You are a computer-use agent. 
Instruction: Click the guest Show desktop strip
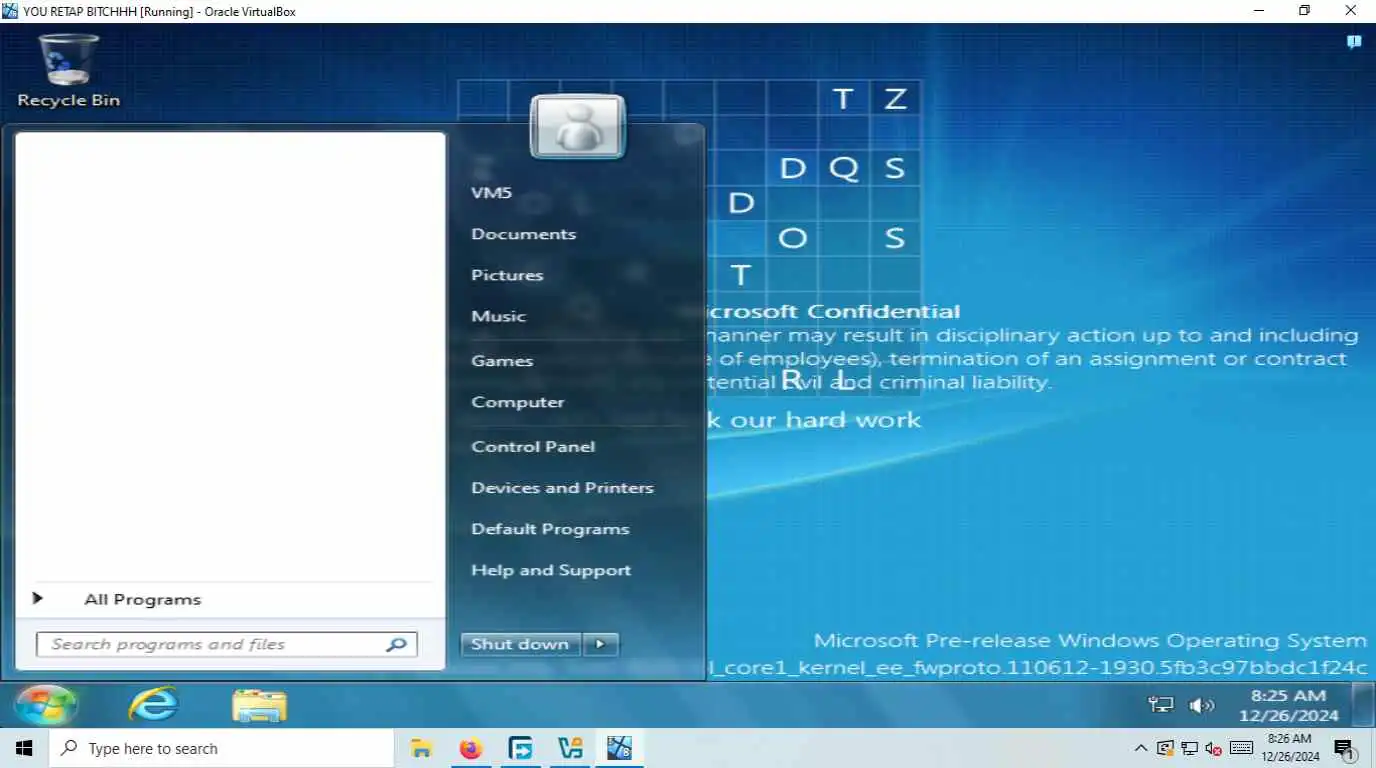[1363, 705]
